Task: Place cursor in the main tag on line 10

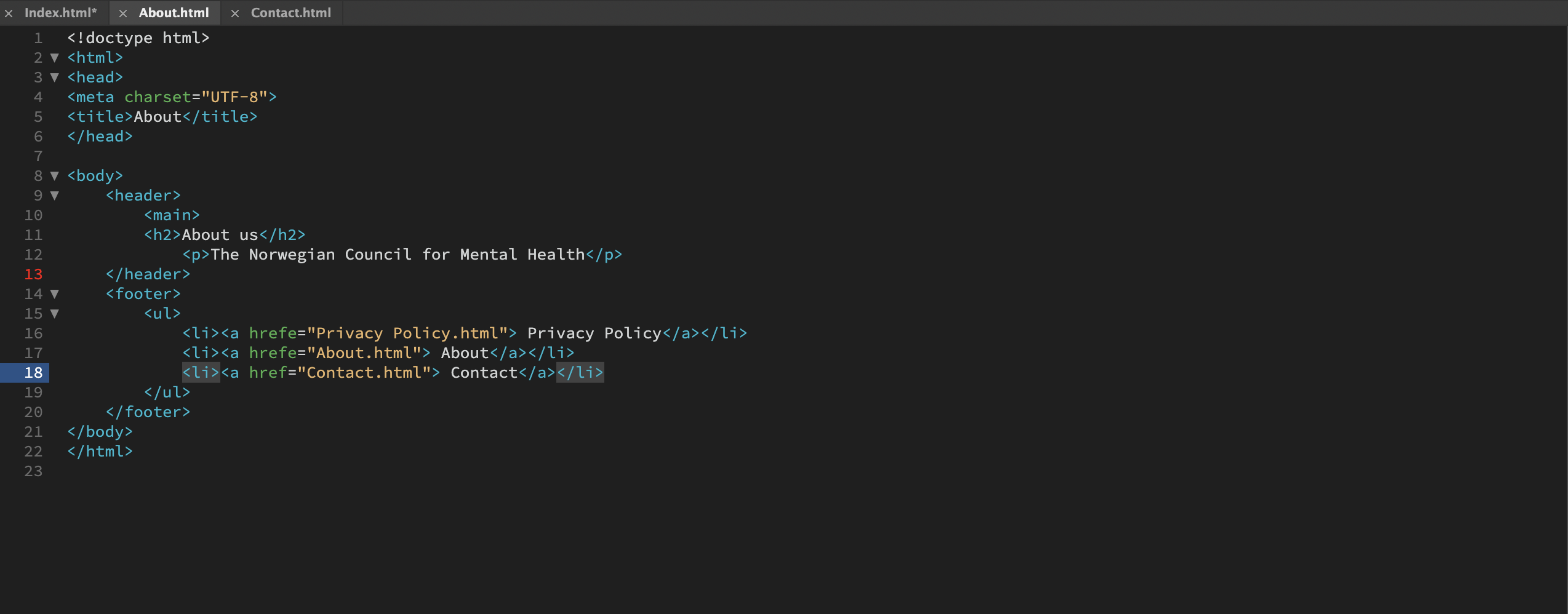Action: pyautogui.click(x=172, y=215)
